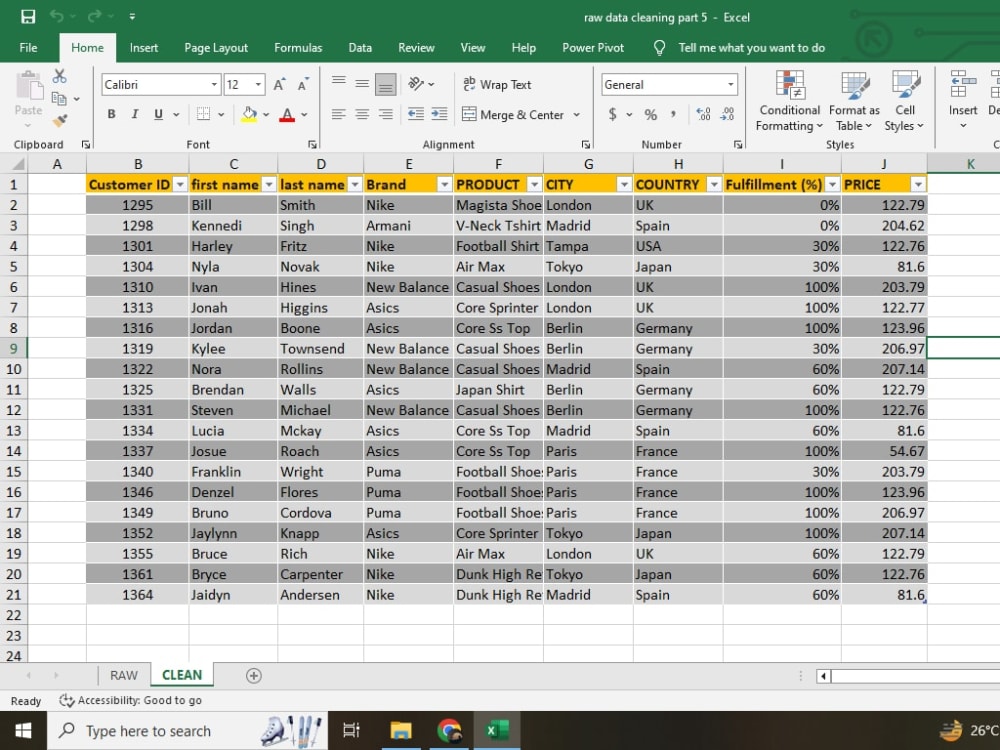Click Increase Indent icon

[439, 114]
